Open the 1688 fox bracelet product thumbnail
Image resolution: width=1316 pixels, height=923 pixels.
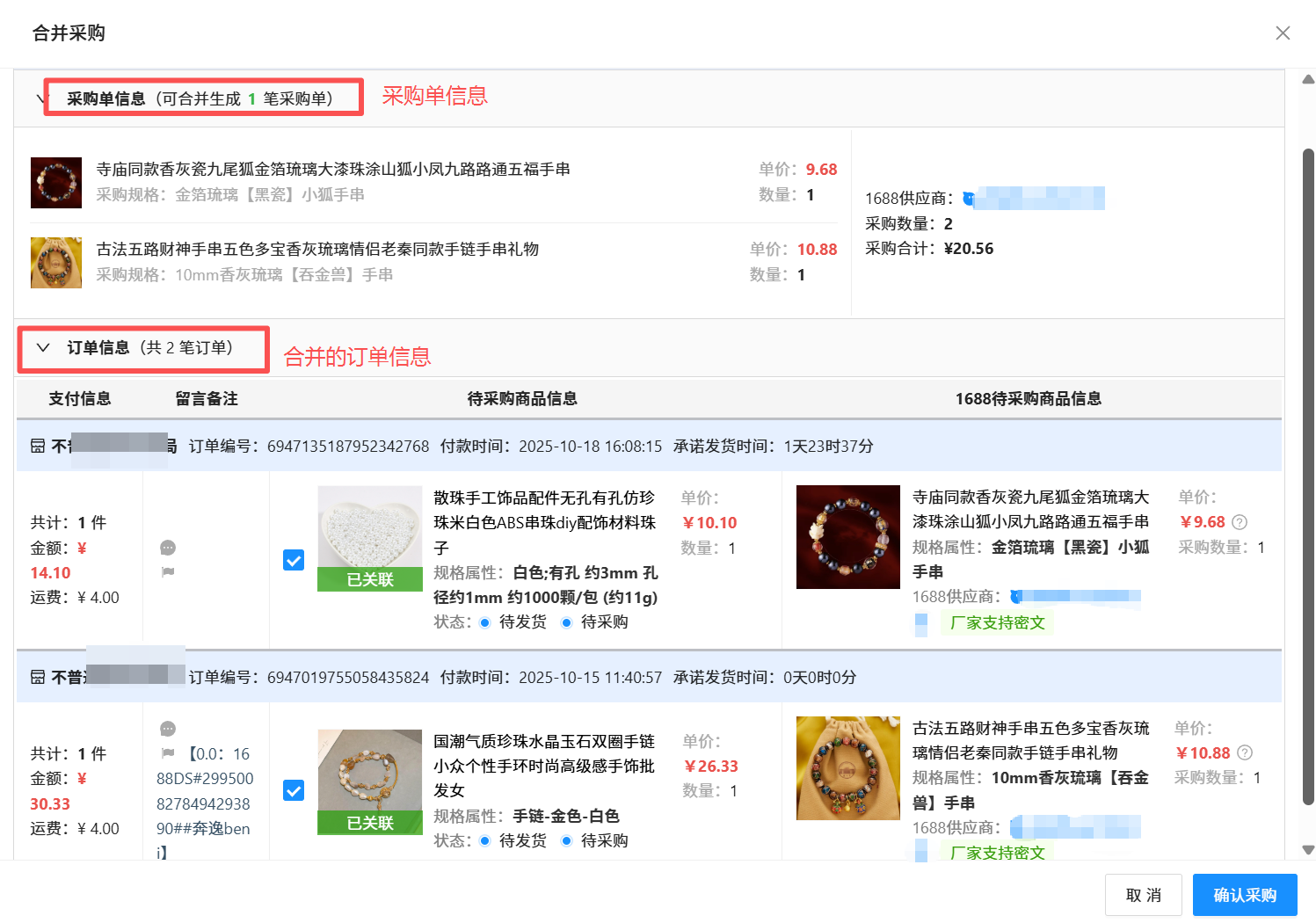click(847, 537)
